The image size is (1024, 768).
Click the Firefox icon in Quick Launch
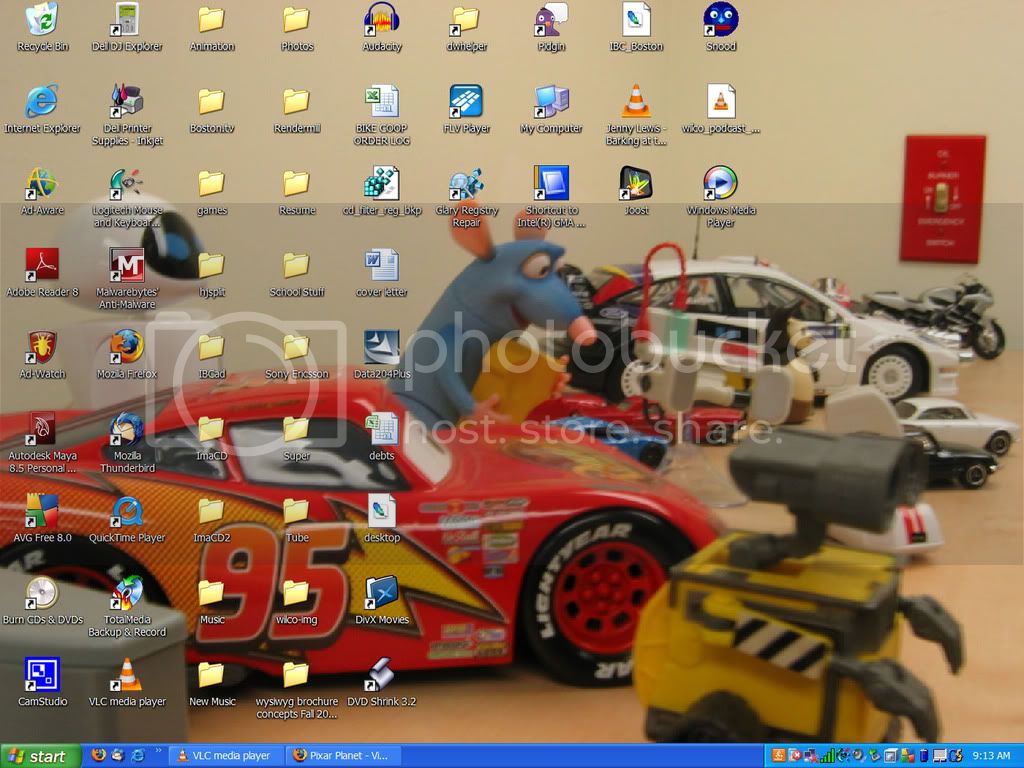(98, 756)
